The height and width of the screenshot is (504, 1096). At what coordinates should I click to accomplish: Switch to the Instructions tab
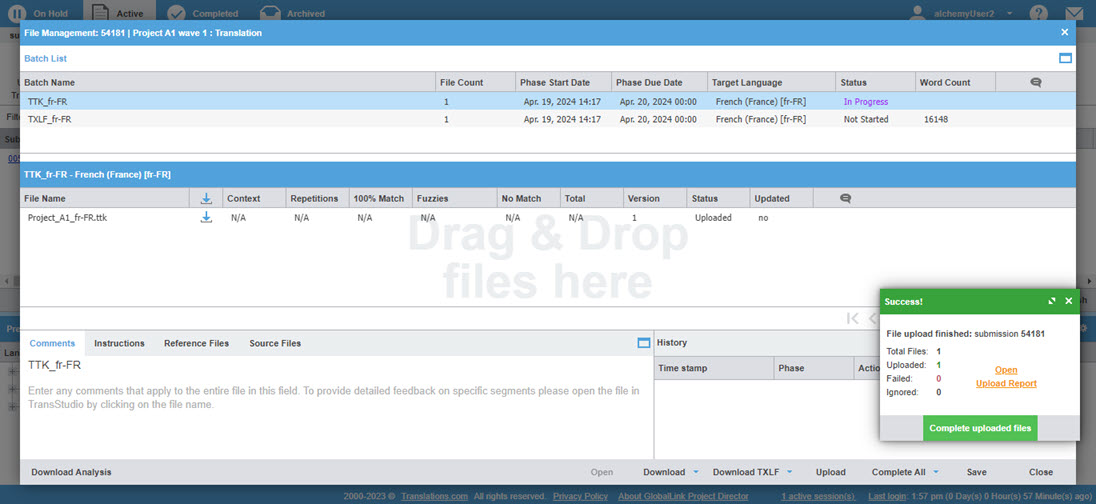tap(119, 343)
